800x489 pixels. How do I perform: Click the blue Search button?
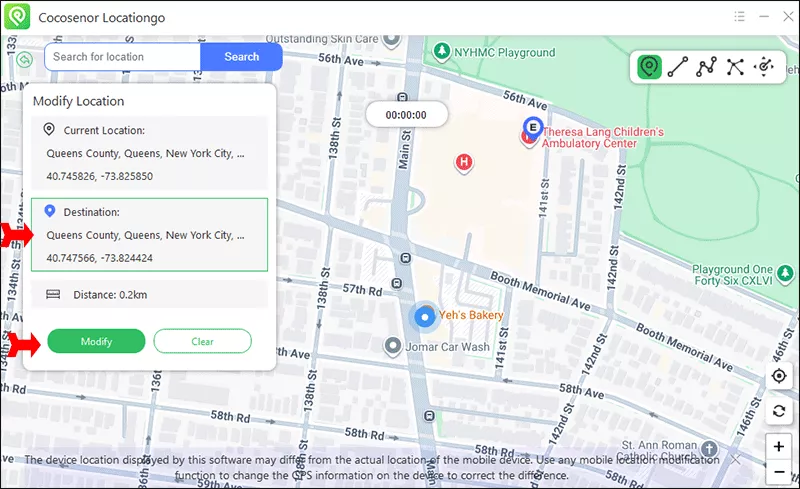coord(241,57)
